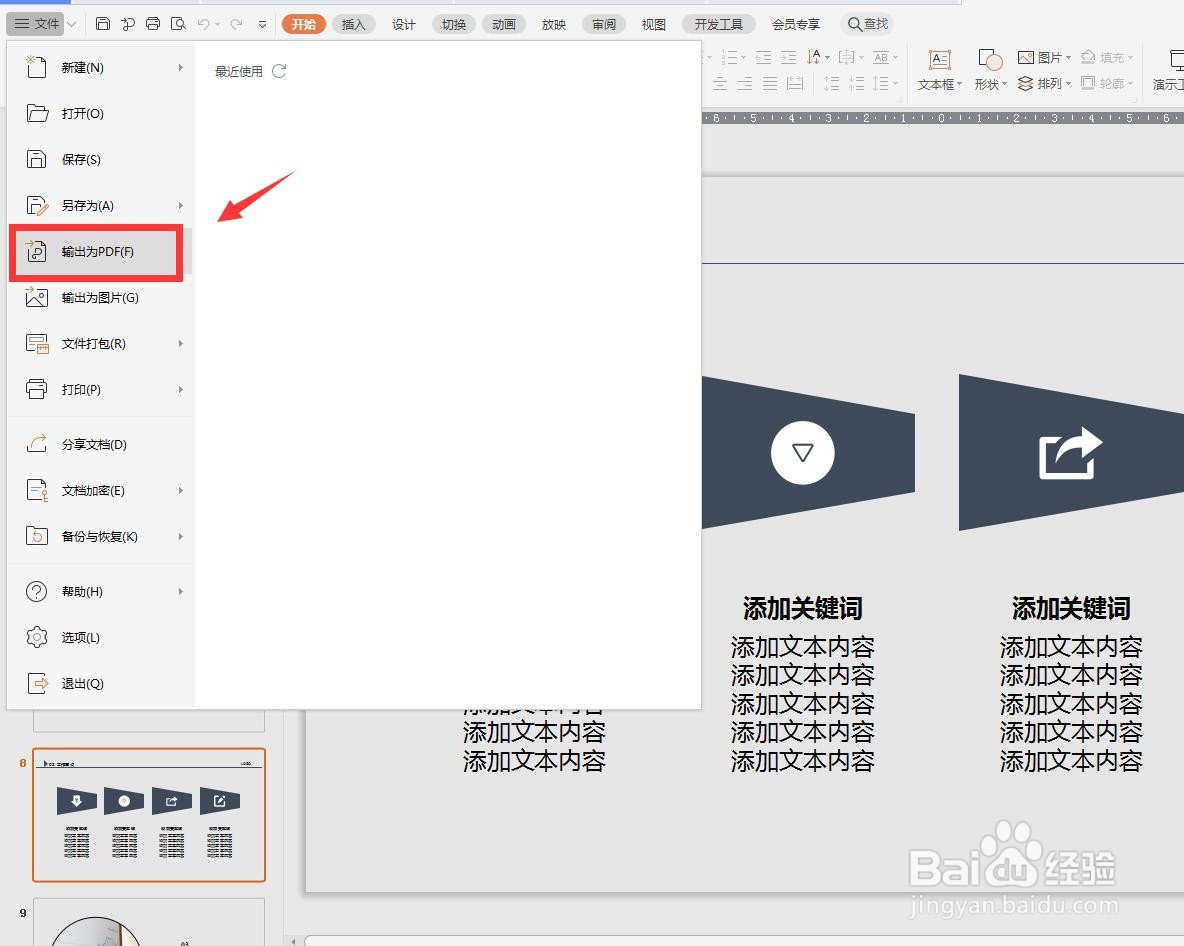Open the 排列 dropdown arrow
The height and width of the screenshot is (946, 1184).
(1068, 84)
